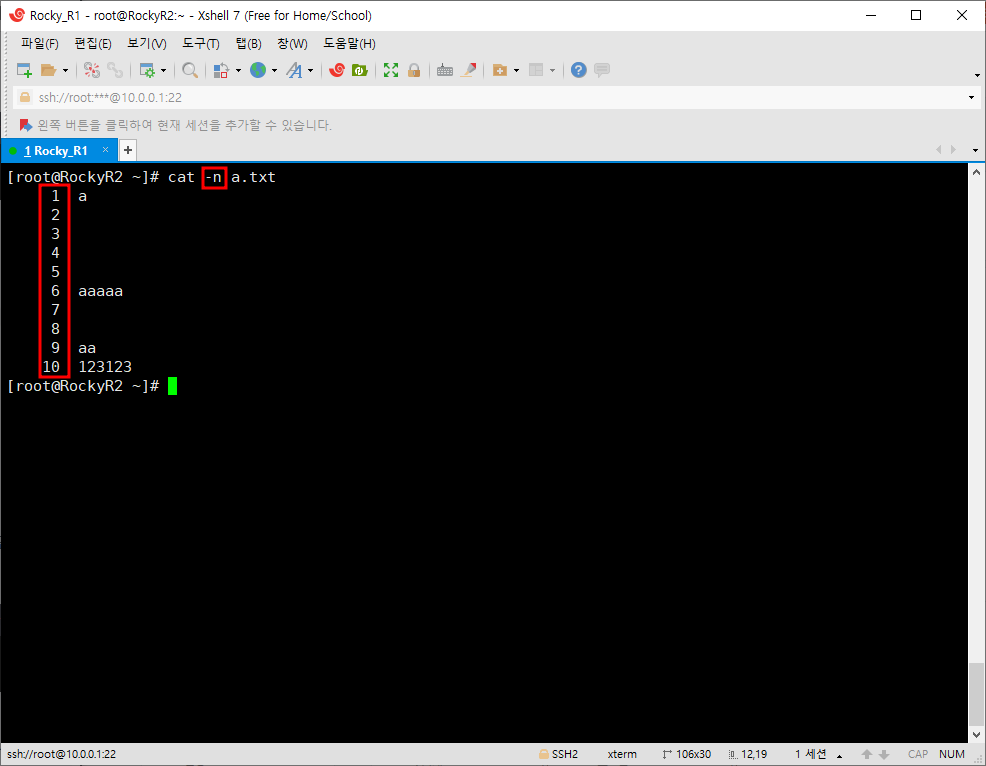Expand toolbar options arrow at right edge
Screen dimensions: 986x766
tap(977, 75)
